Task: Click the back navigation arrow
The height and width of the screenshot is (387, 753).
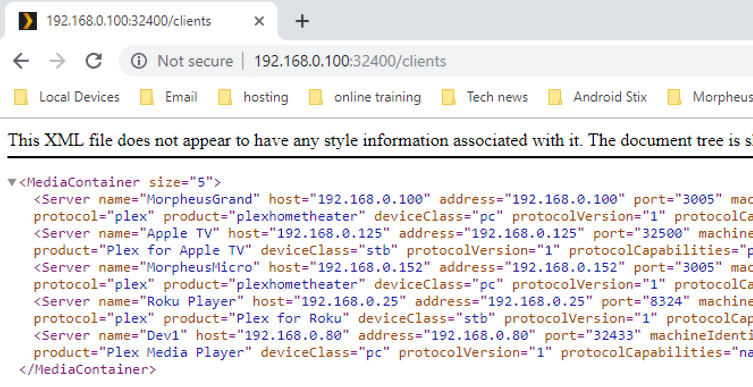Action: [21, 61]
